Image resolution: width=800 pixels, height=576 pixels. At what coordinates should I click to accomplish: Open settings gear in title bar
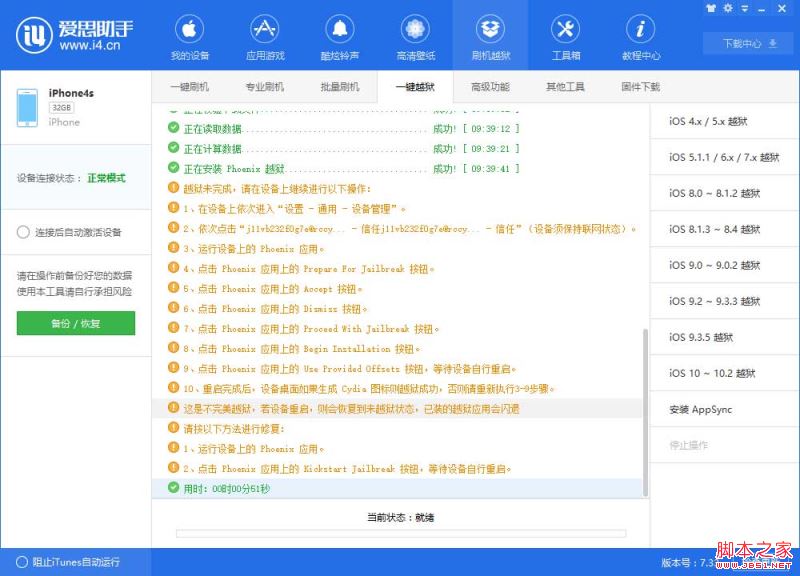click(728, 8)
